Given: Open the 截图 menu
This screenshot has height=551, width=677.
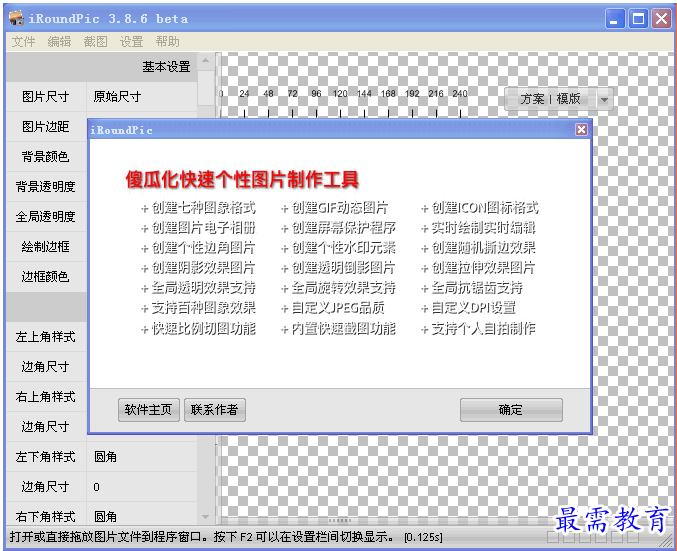Looking at the screenshot, I should pos(95,41).
